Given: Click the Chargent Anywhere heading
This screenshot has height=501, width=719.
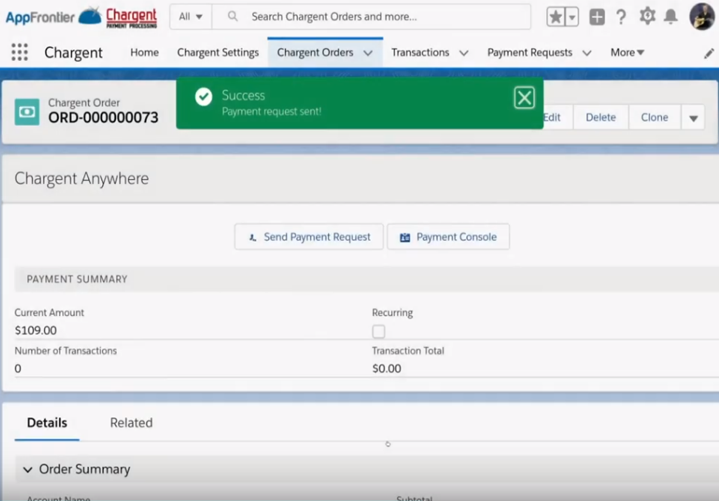Looking at the screenshot, I should point(82,178).
